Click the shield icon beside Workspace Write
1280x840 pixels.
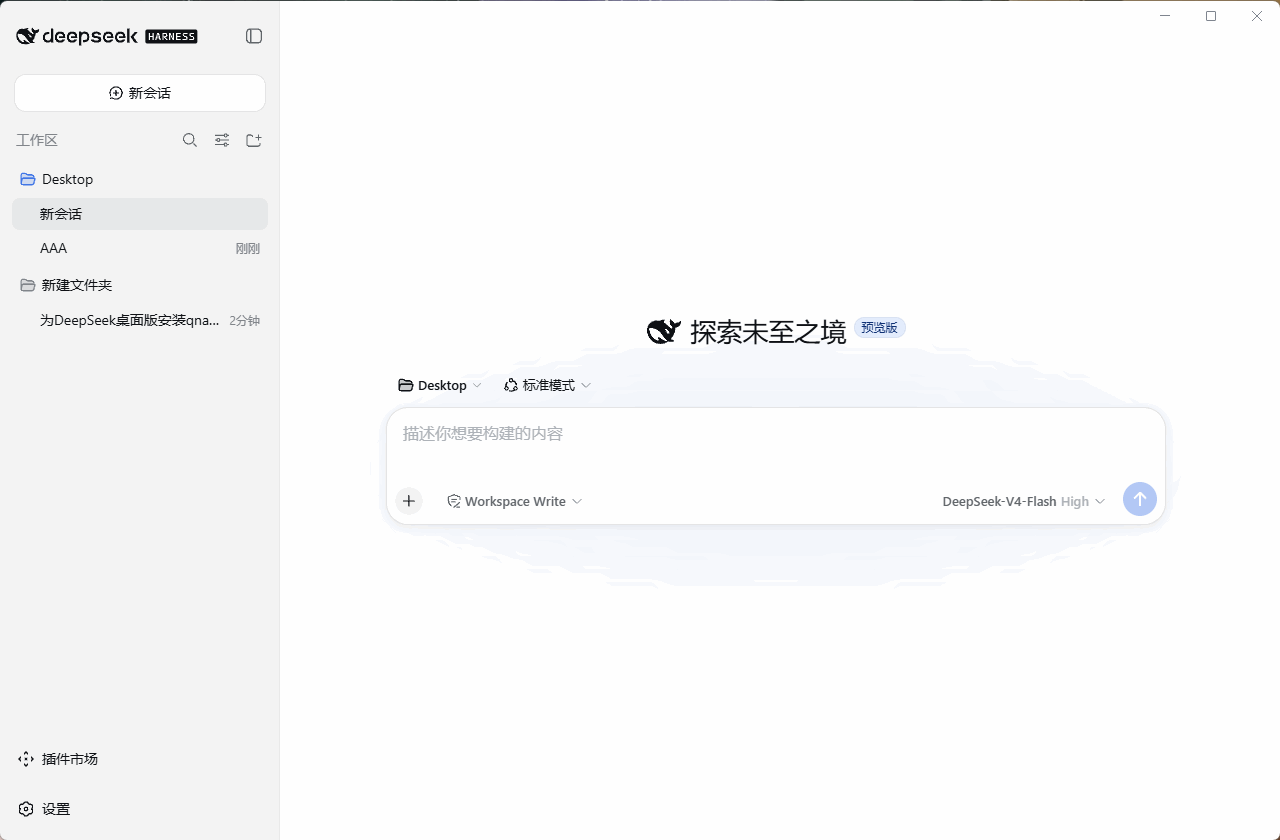(454, 501)
